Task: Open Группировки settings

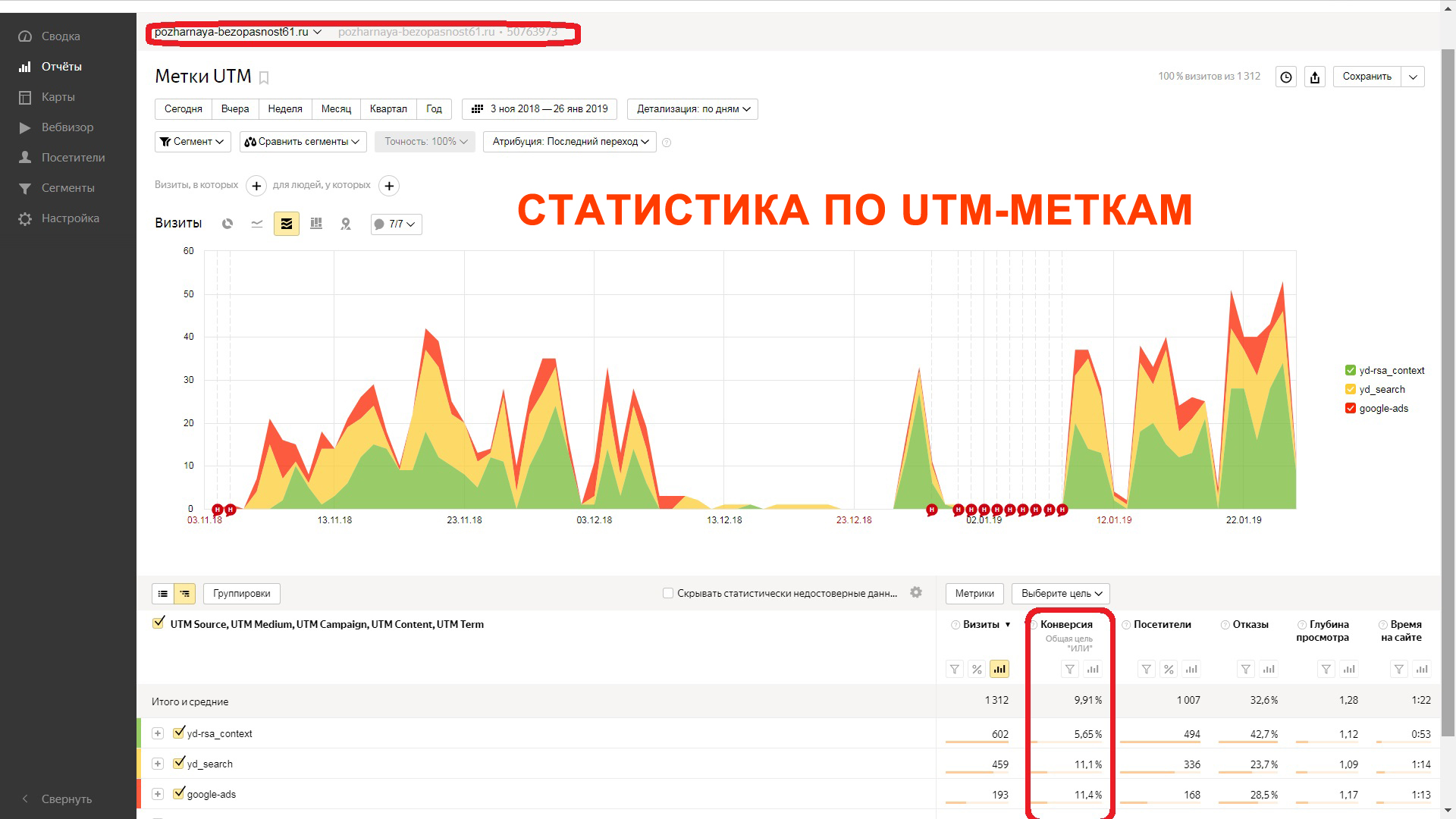Action: [x=242, y=594]
